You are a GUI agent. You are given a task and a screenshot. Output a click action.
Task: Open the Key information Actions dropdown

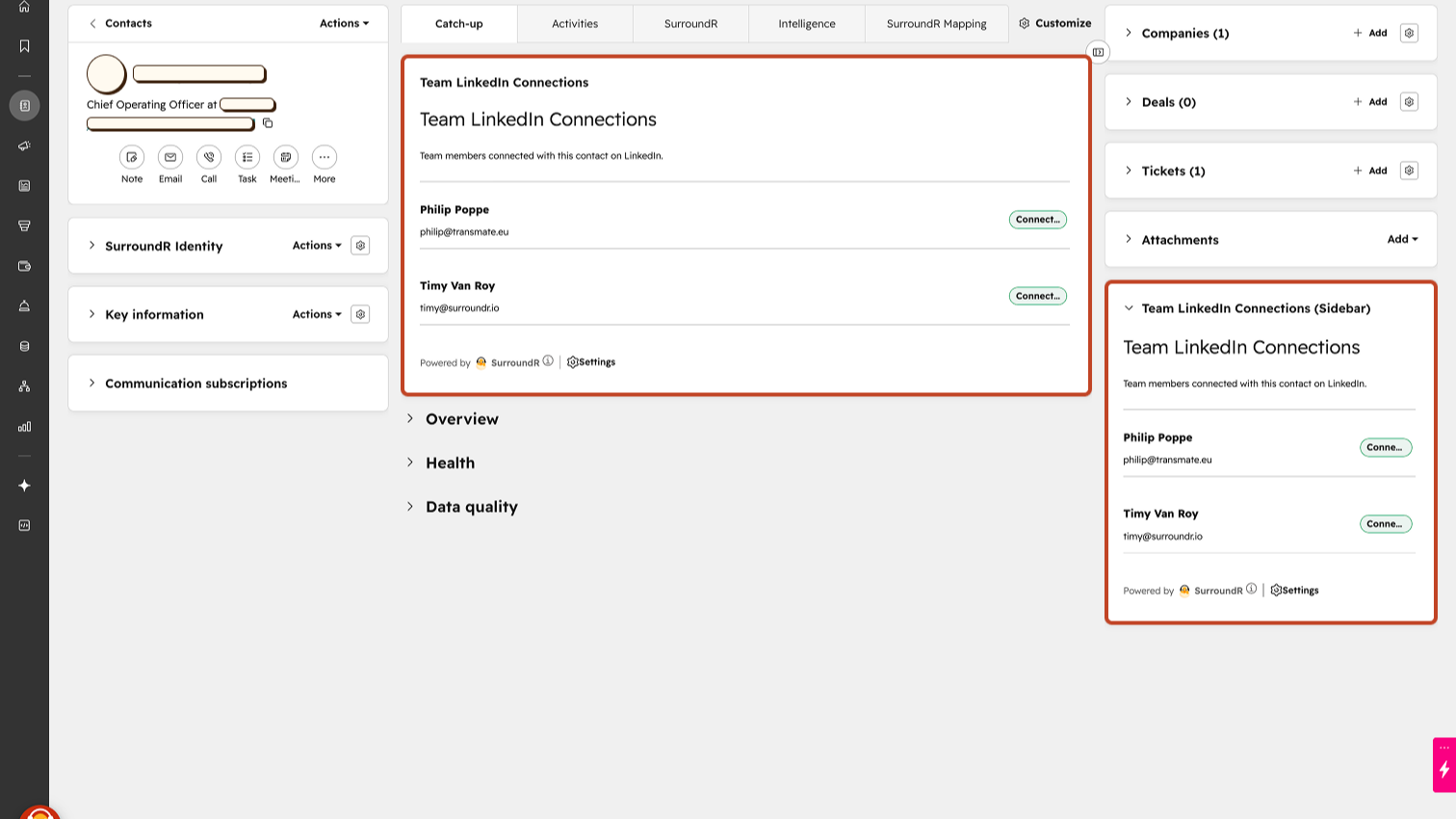point(317,314)
